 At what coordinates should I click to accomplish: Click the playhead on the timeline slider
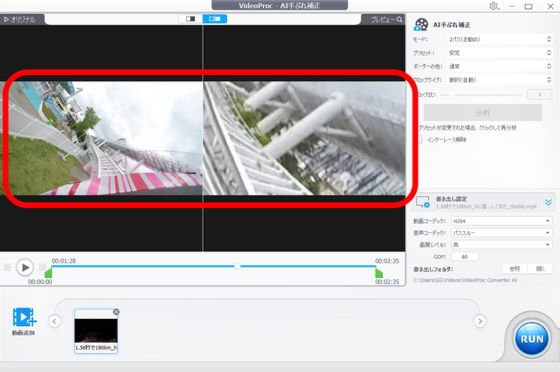tap(237, 266)
